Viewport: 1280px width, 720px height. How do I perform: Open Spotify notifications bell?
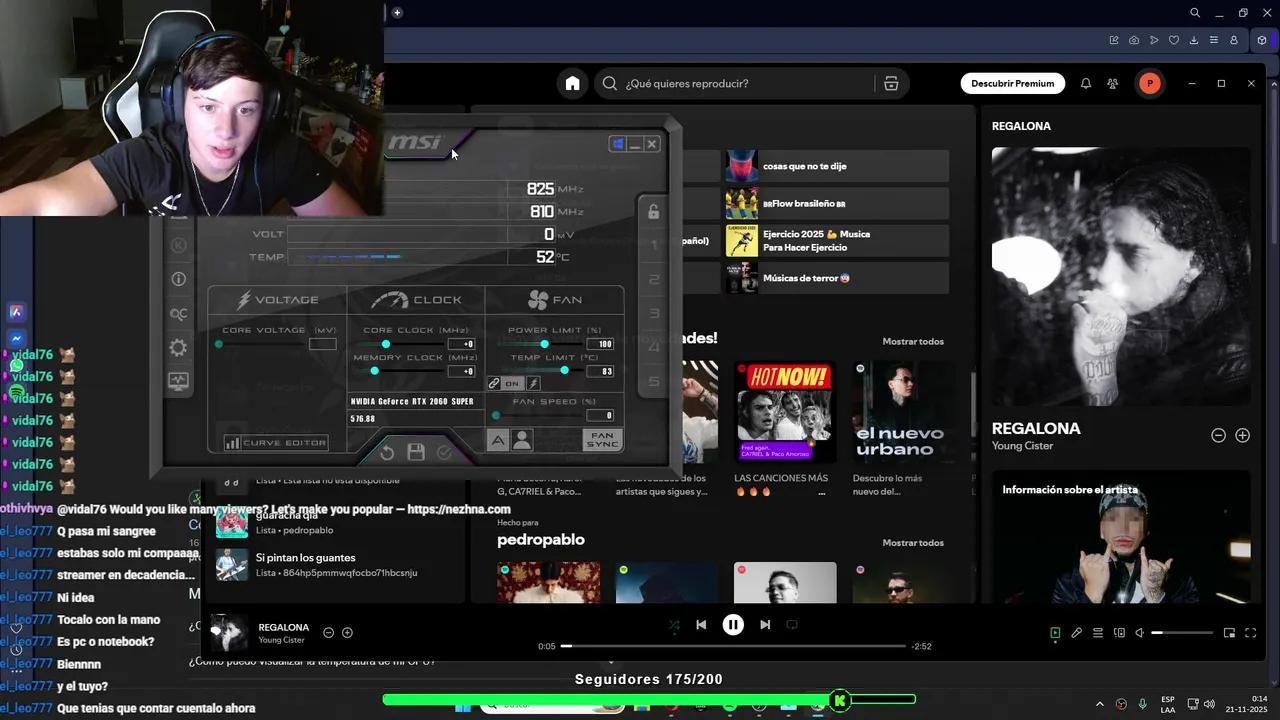[x=1085, y=84]
